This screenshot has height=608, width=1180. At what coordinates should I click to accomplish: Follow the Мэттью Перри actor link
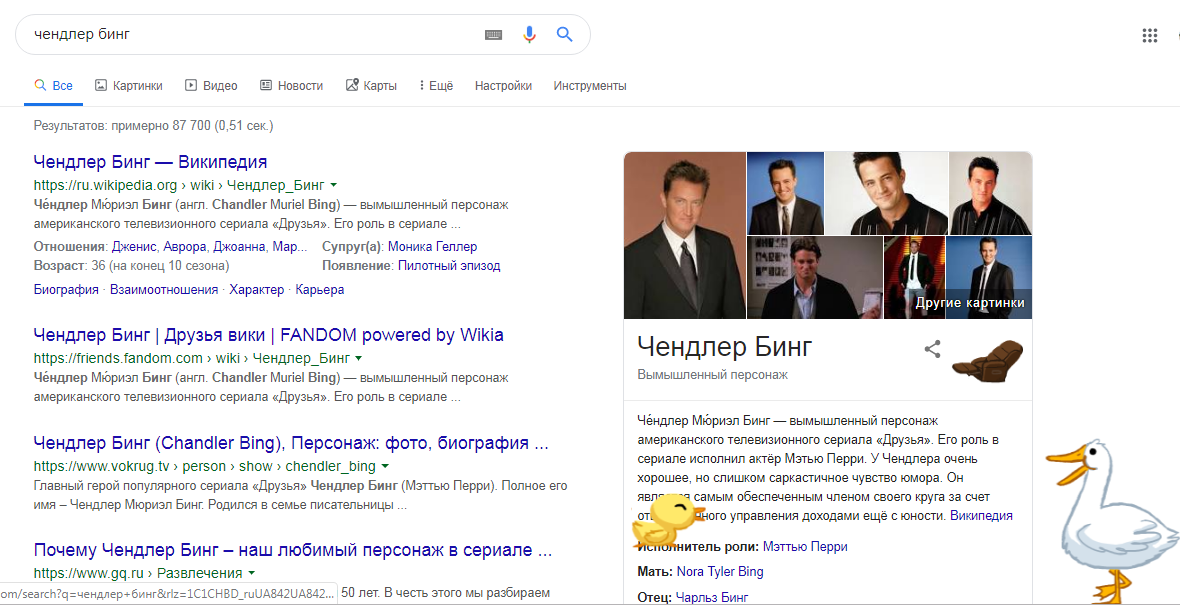[x=804, y=547]
